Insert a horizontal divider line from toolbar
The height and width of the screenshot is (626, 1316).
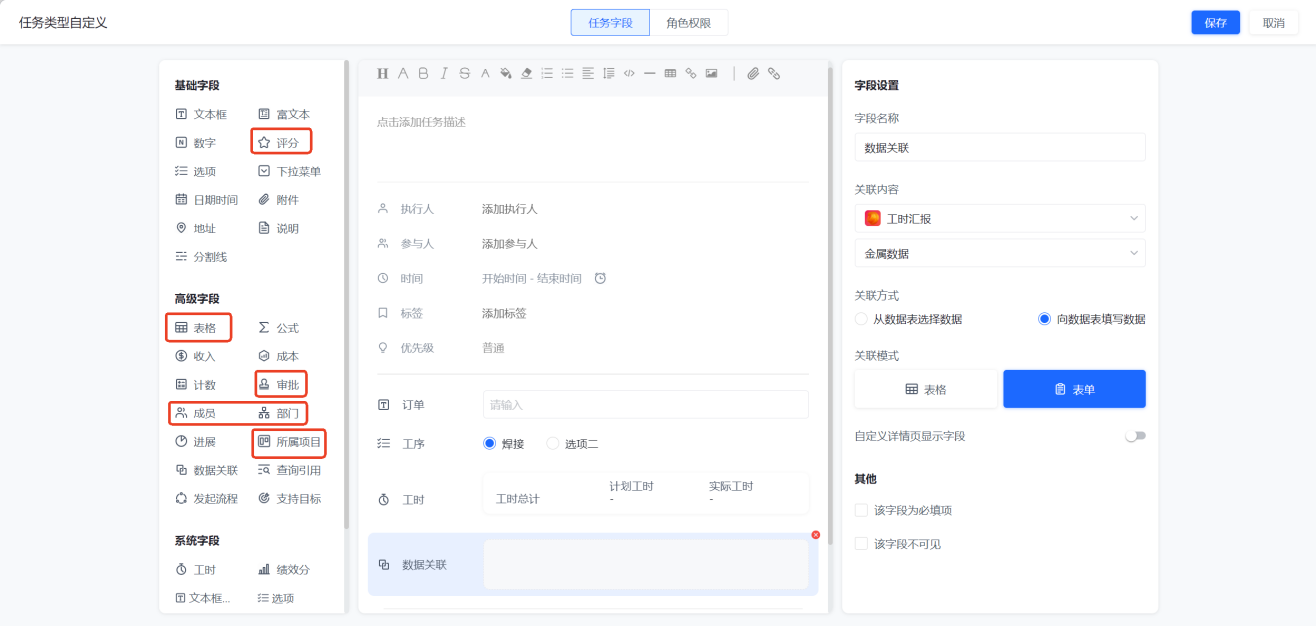click(649, 73)
